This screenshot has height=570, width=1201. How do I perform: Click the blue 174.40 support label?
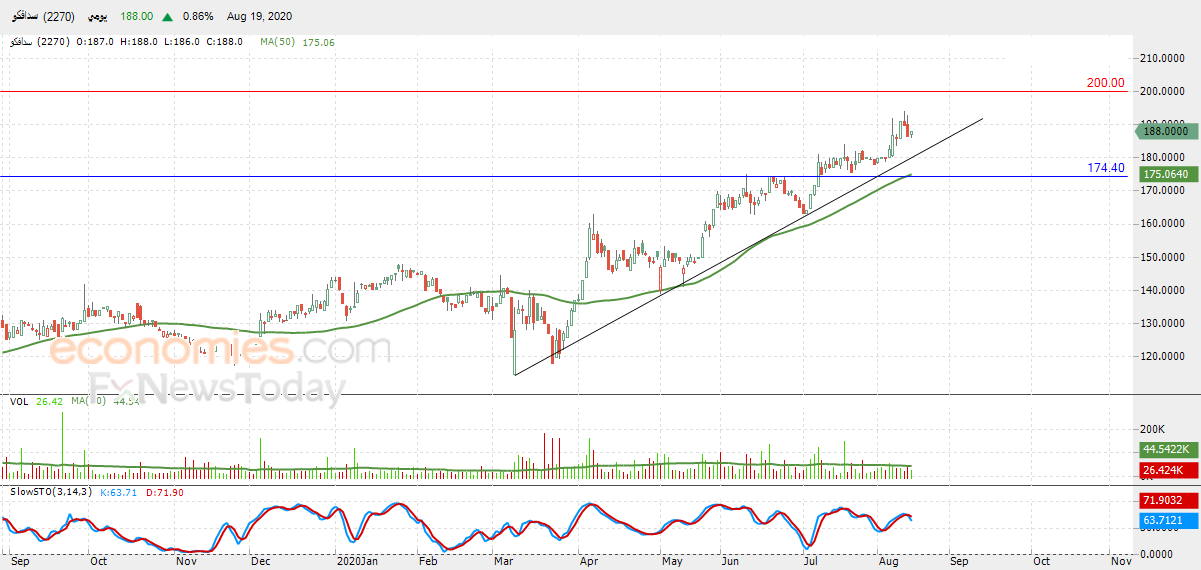coord(1106,168)
